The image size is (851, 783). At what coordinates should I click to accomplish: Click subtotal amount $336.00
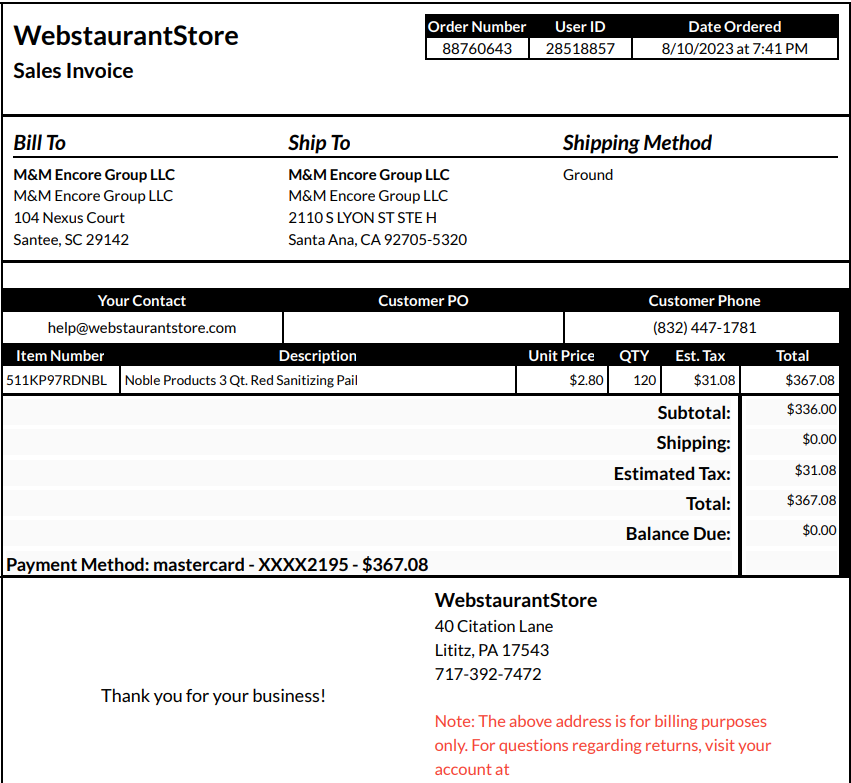(x=811, y=409)
